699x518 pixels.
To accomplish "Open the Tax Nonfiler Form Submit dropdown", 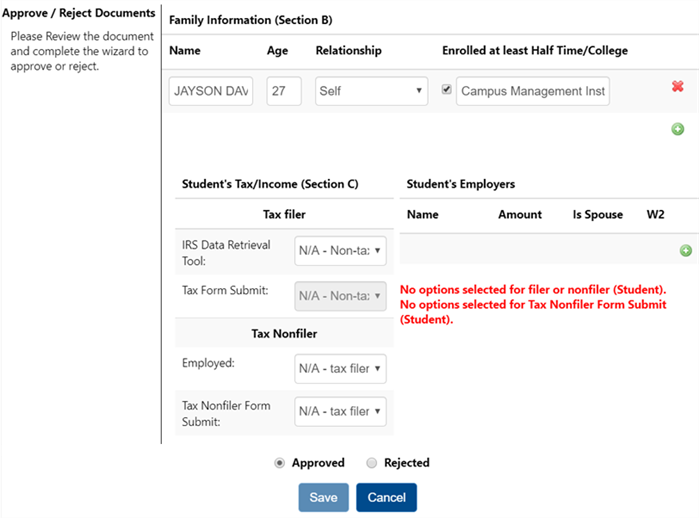I will click(x=340, y=411).
